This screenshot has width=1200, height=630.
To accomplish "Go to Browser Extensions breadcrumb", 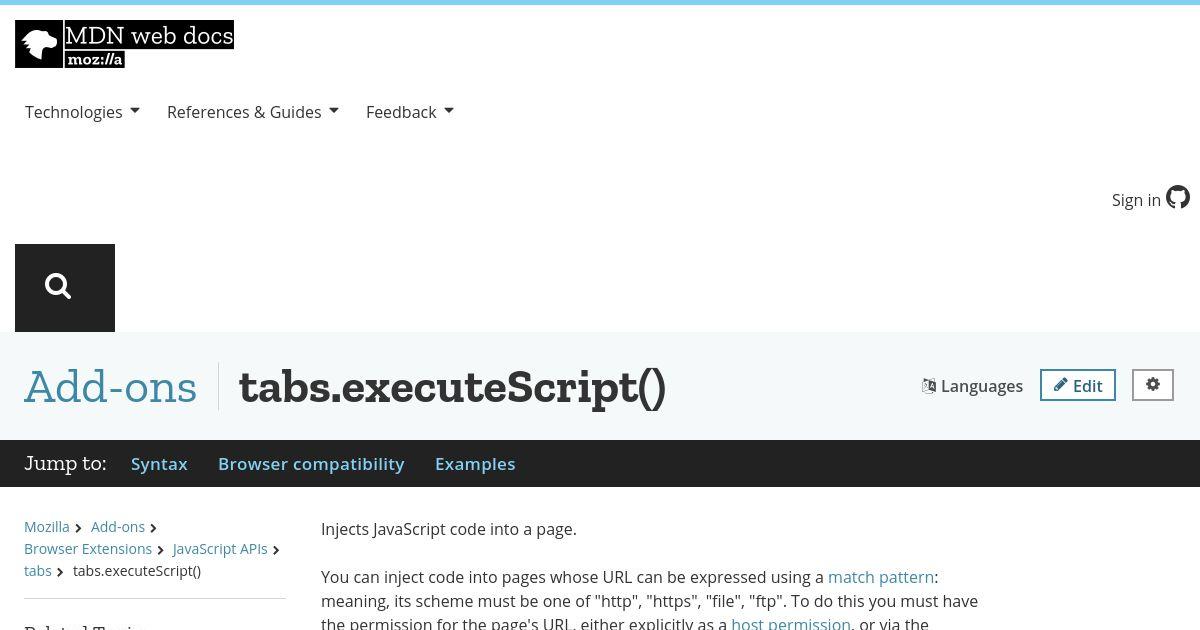I will coord(88,549).
